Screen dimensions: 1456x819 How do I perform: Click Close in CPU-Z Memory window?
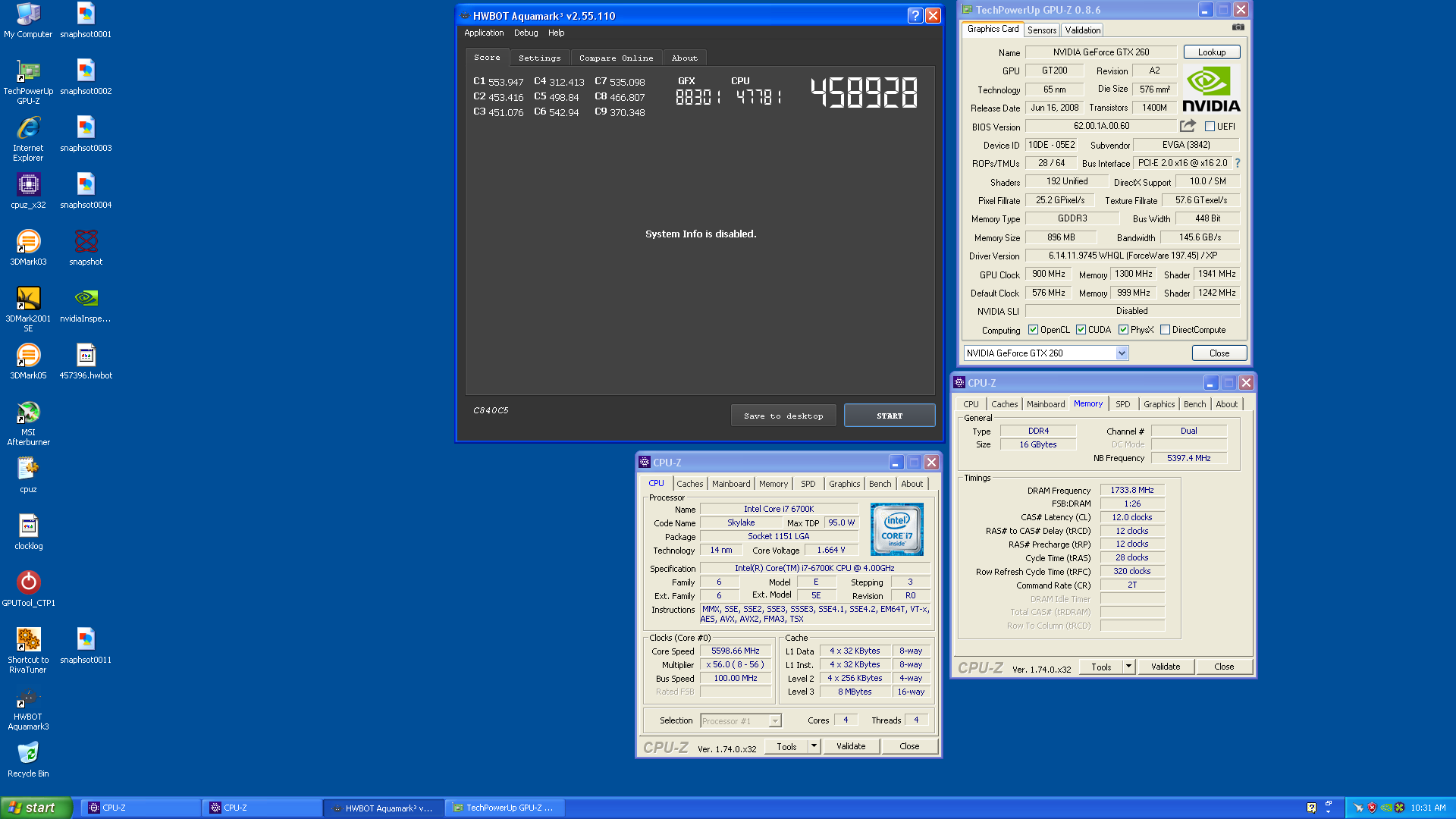point(1224,667)
